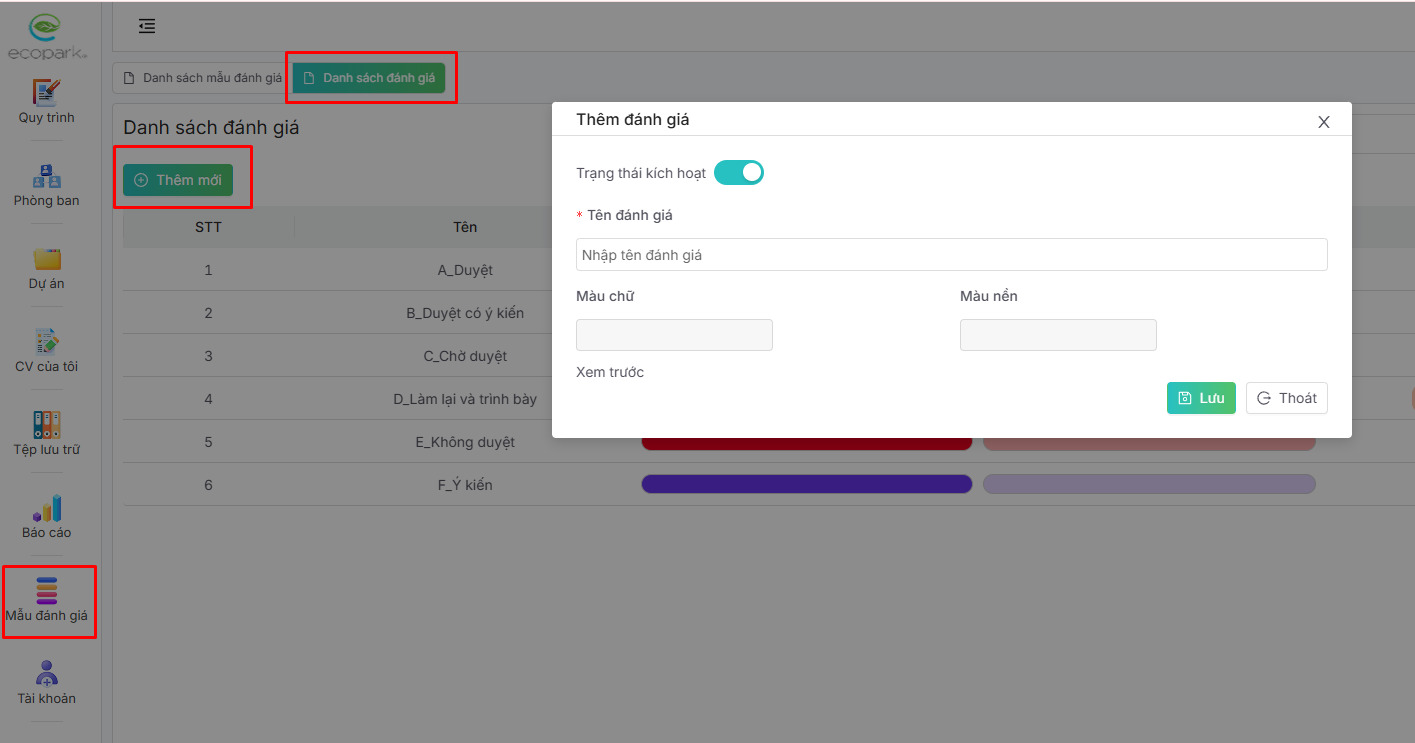Open the Màu nền color picker
Viewport: 1415px width, 743px height.
[x=1058, y=335]
